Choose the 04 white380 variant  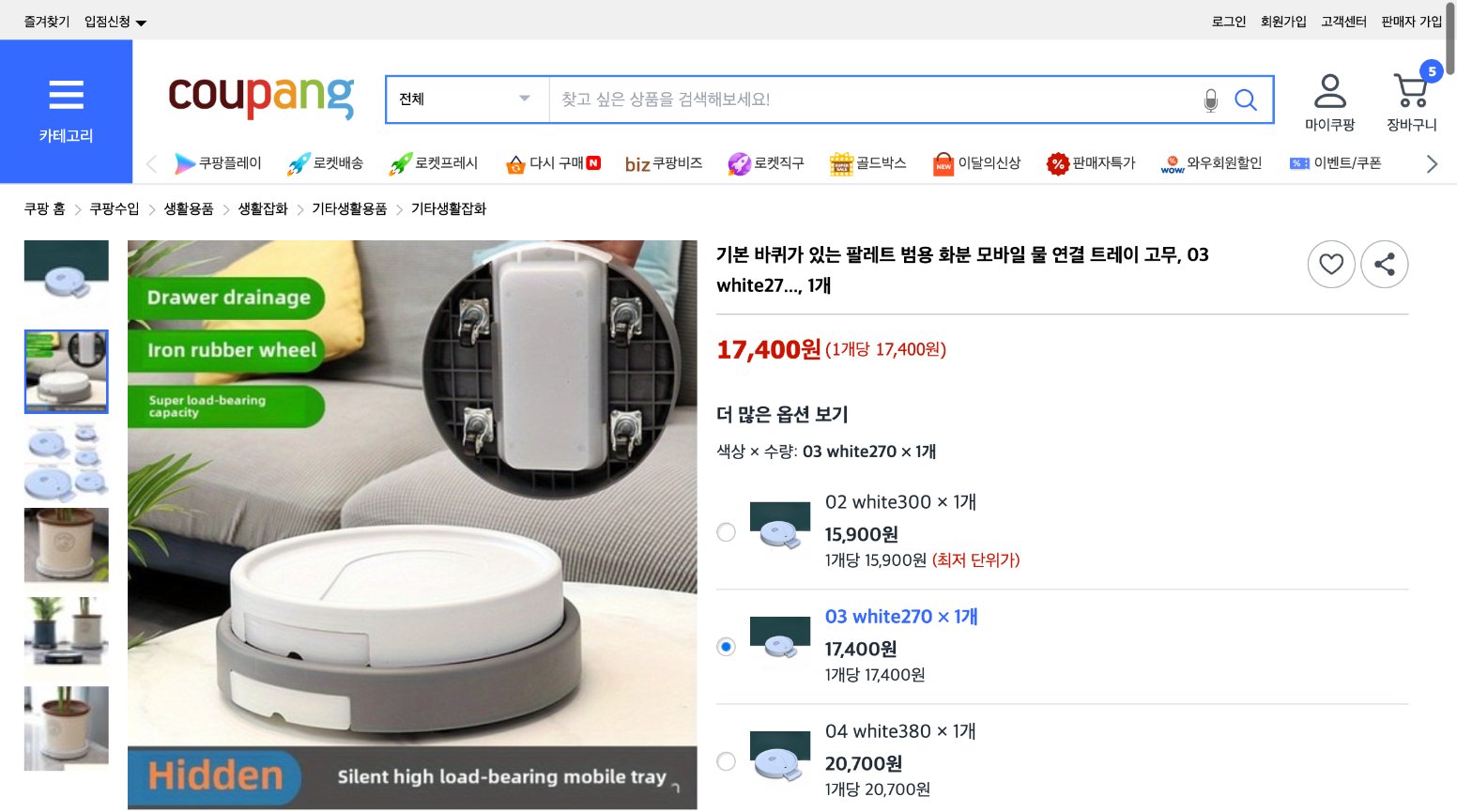[726, 762]
